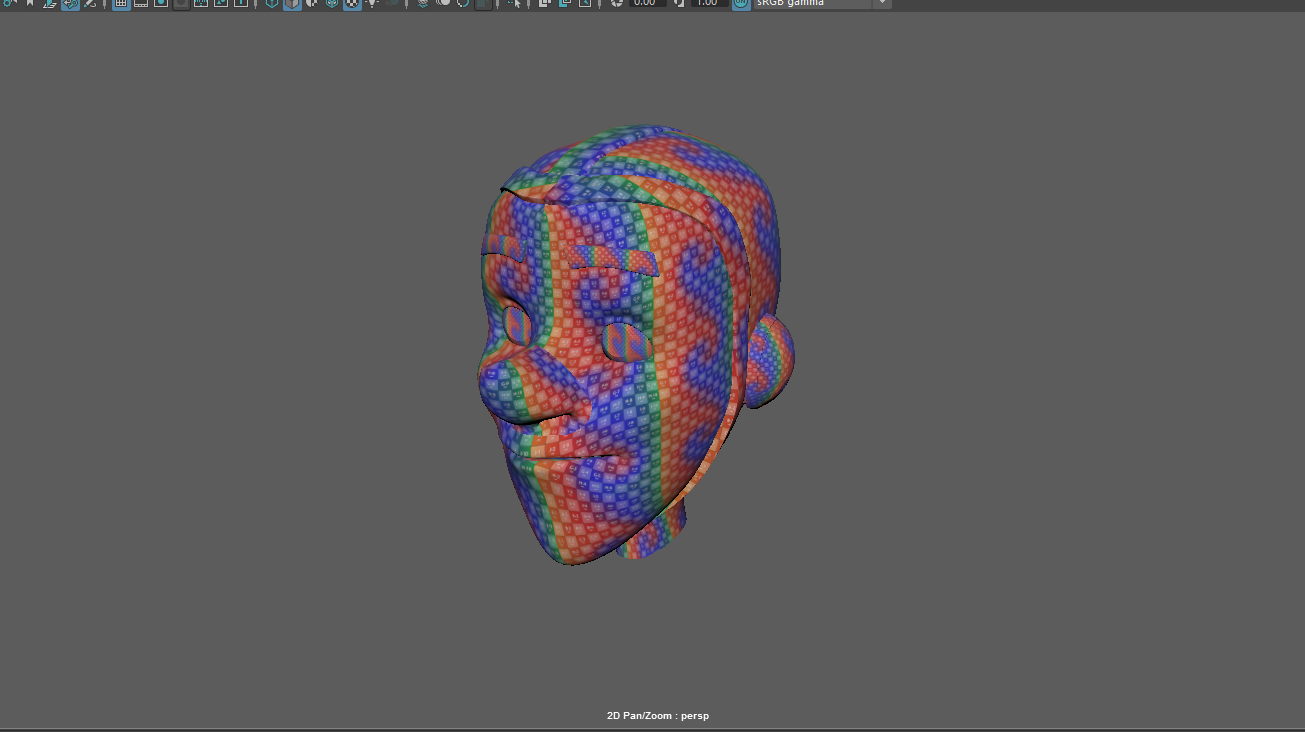Click the shaded display mode icon
This screenshot has height=732, width=1305.
click(293, 4)
